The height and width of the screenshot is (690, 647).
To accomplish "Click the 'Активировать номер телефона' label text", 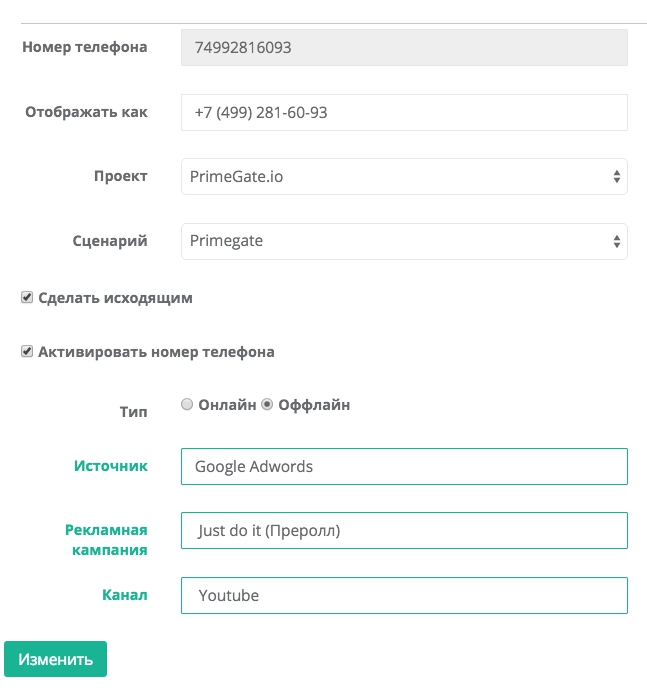I will 156,352.
